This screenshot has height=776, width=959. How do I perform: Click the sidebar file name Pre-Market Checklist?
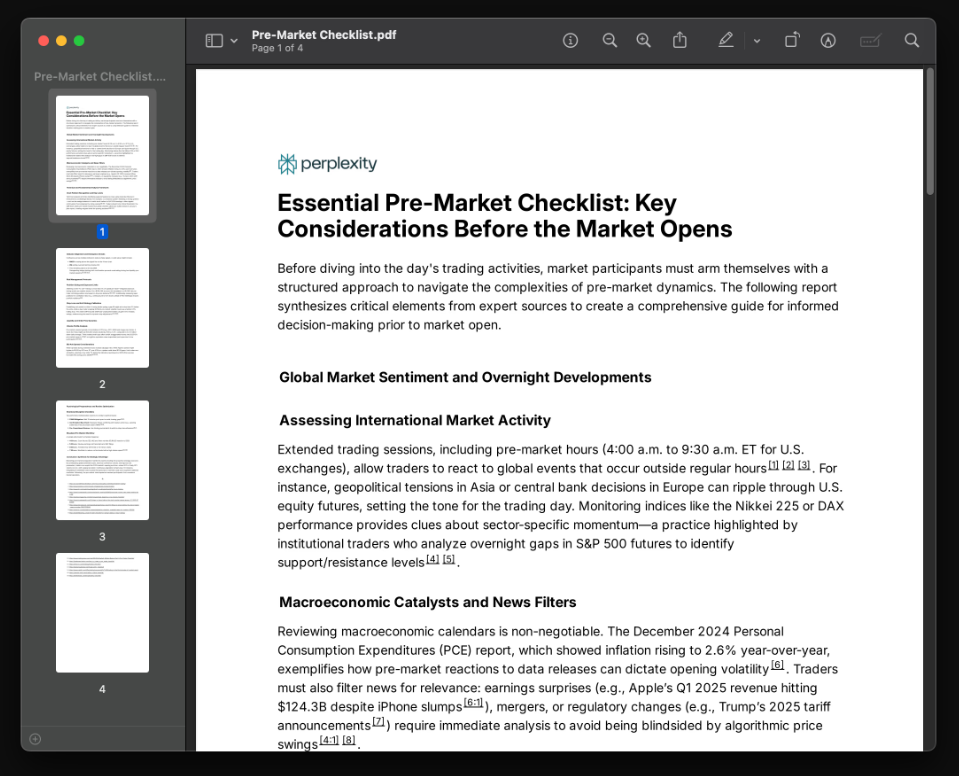point(100,76)
